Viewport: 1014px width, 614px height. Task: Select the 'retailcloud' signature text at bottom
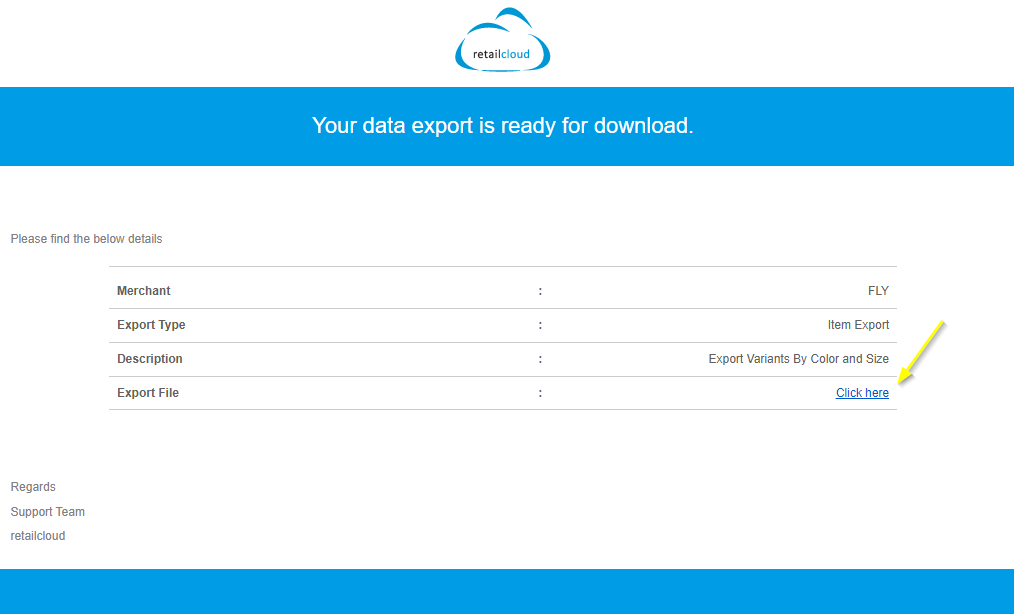pos(38,536)
